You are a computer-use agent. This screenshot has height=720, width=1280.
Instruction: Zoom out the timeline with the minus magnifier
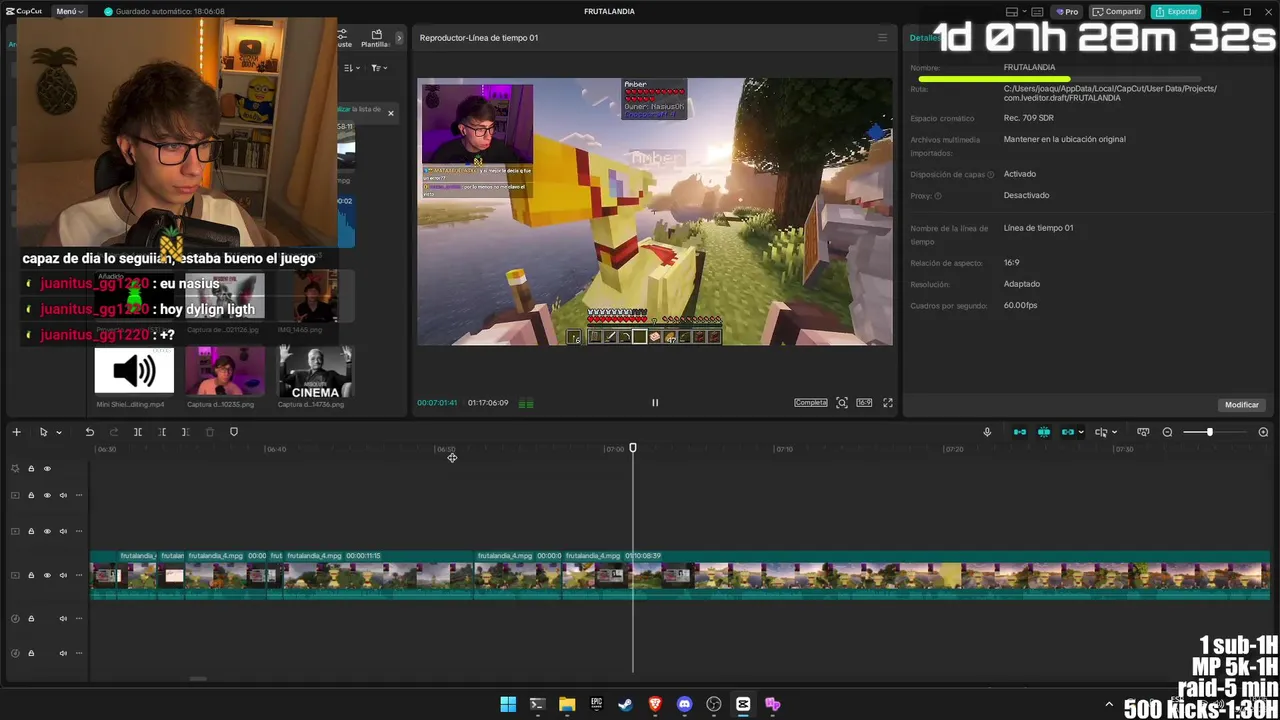coord(1167,432)
